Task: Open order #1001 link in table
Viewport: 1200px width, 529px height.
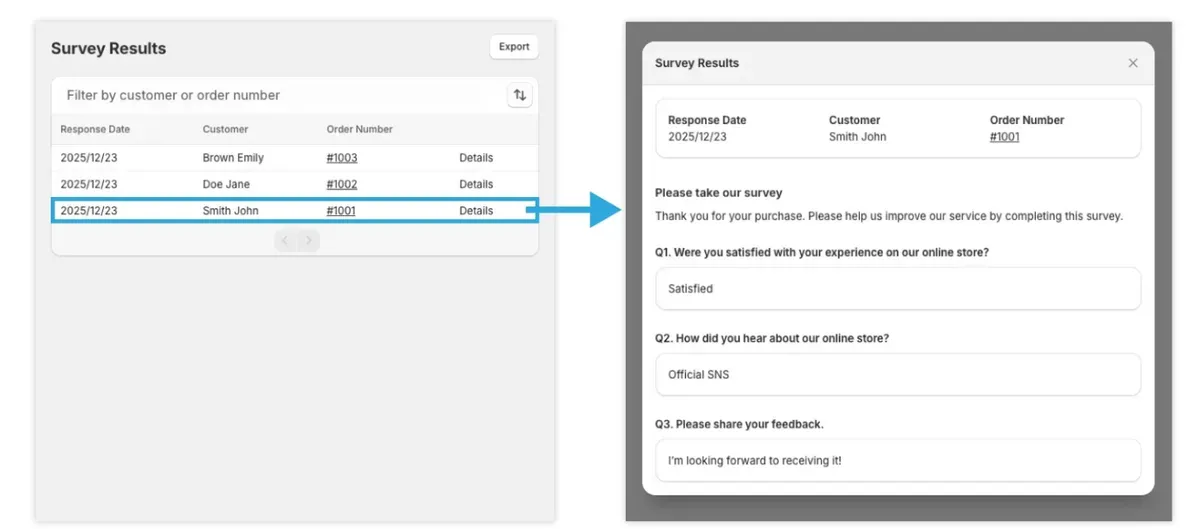Action: (341, 211)
